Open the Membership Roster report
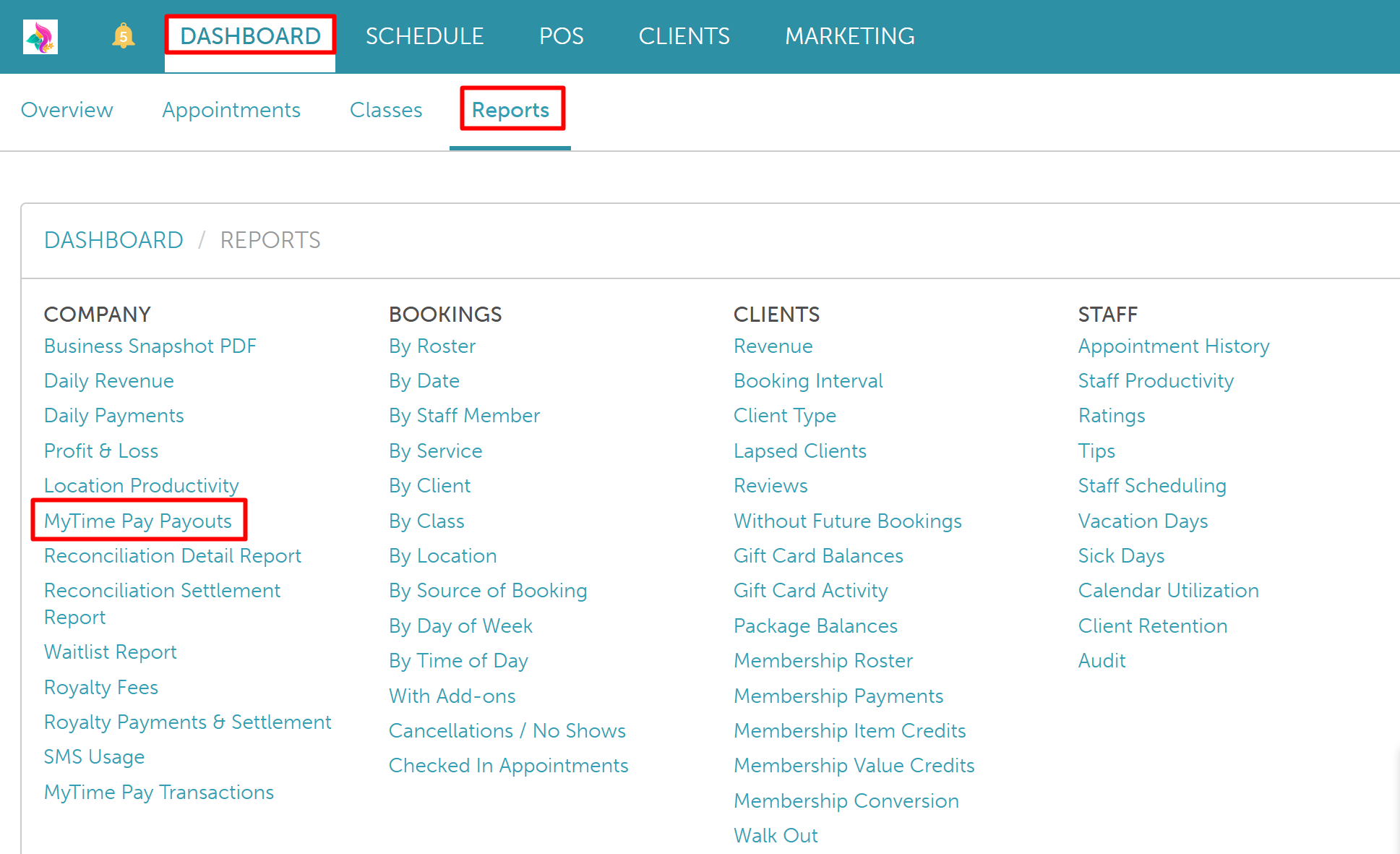 (x=823, y=661)
